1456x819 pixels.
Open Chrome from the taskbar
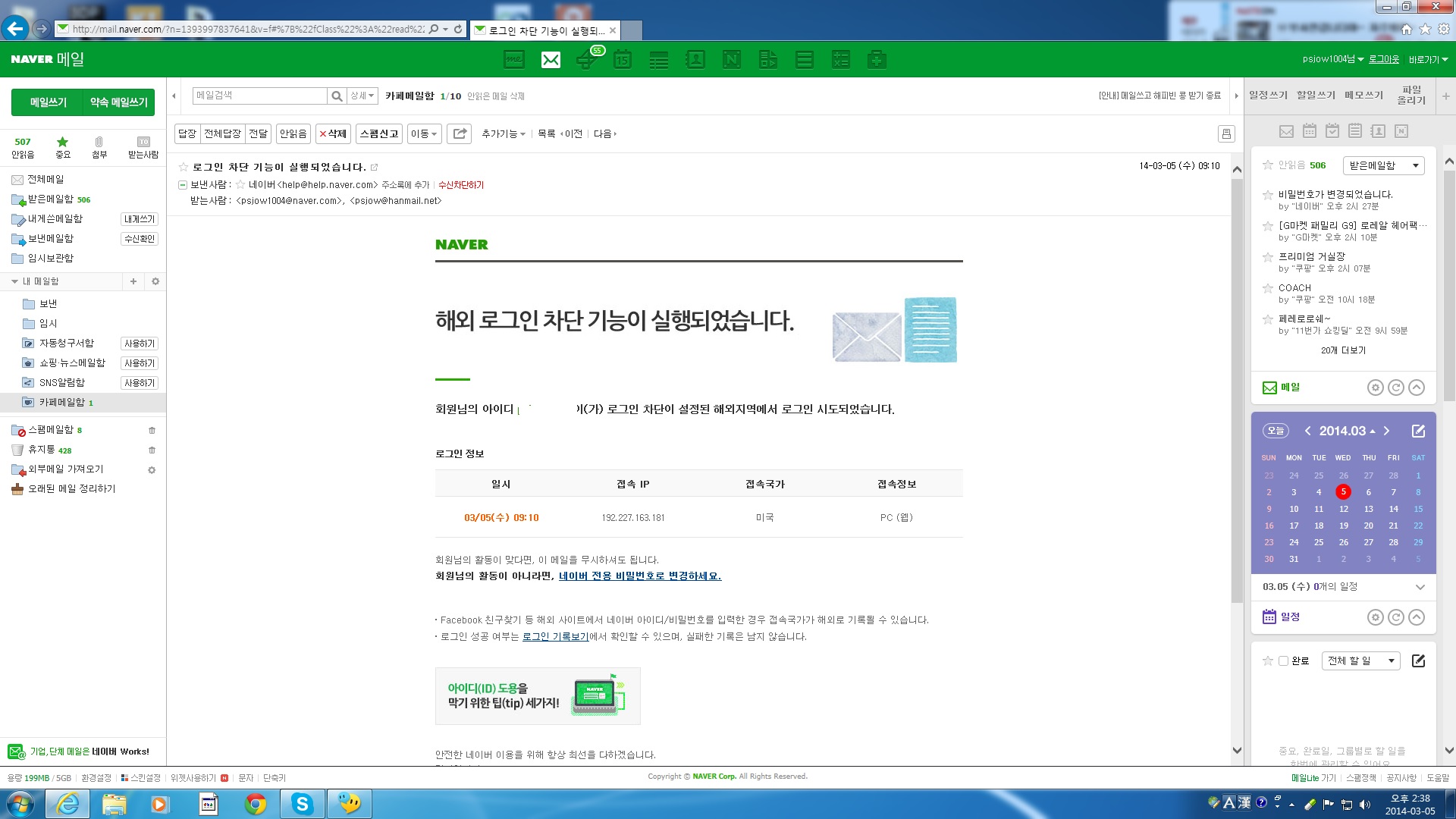[x=256, y=804]
